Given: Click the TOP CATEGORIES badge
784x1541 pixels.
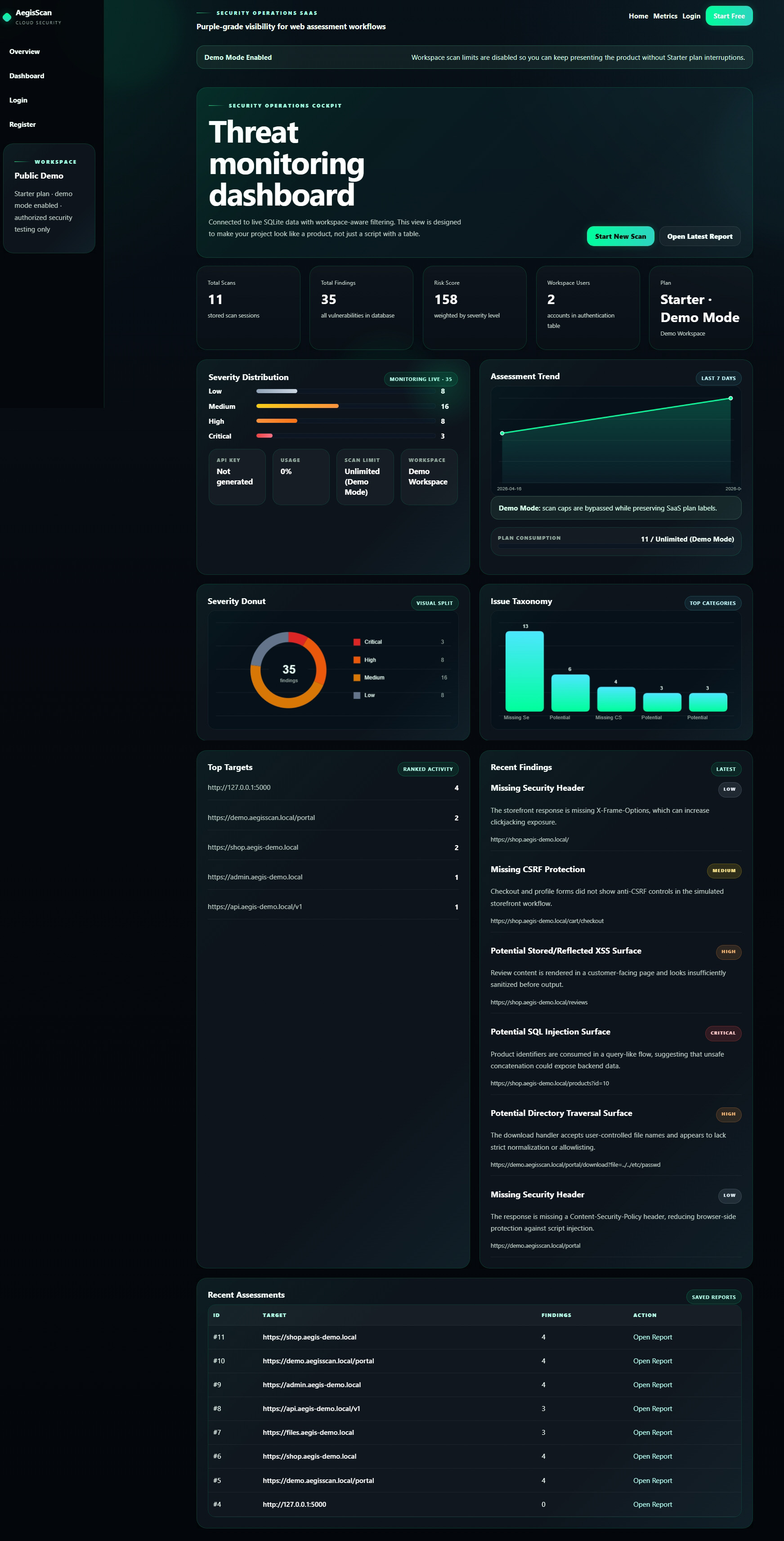Looking at the screenshot, I should click(712, 603).
